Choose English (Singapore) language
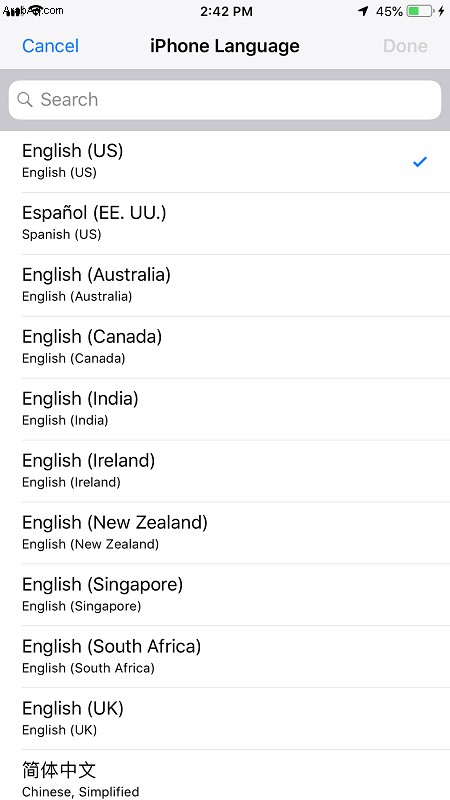The width and height of the screenshot is (450, 800). pyautogui.click(x=225, y=595)
